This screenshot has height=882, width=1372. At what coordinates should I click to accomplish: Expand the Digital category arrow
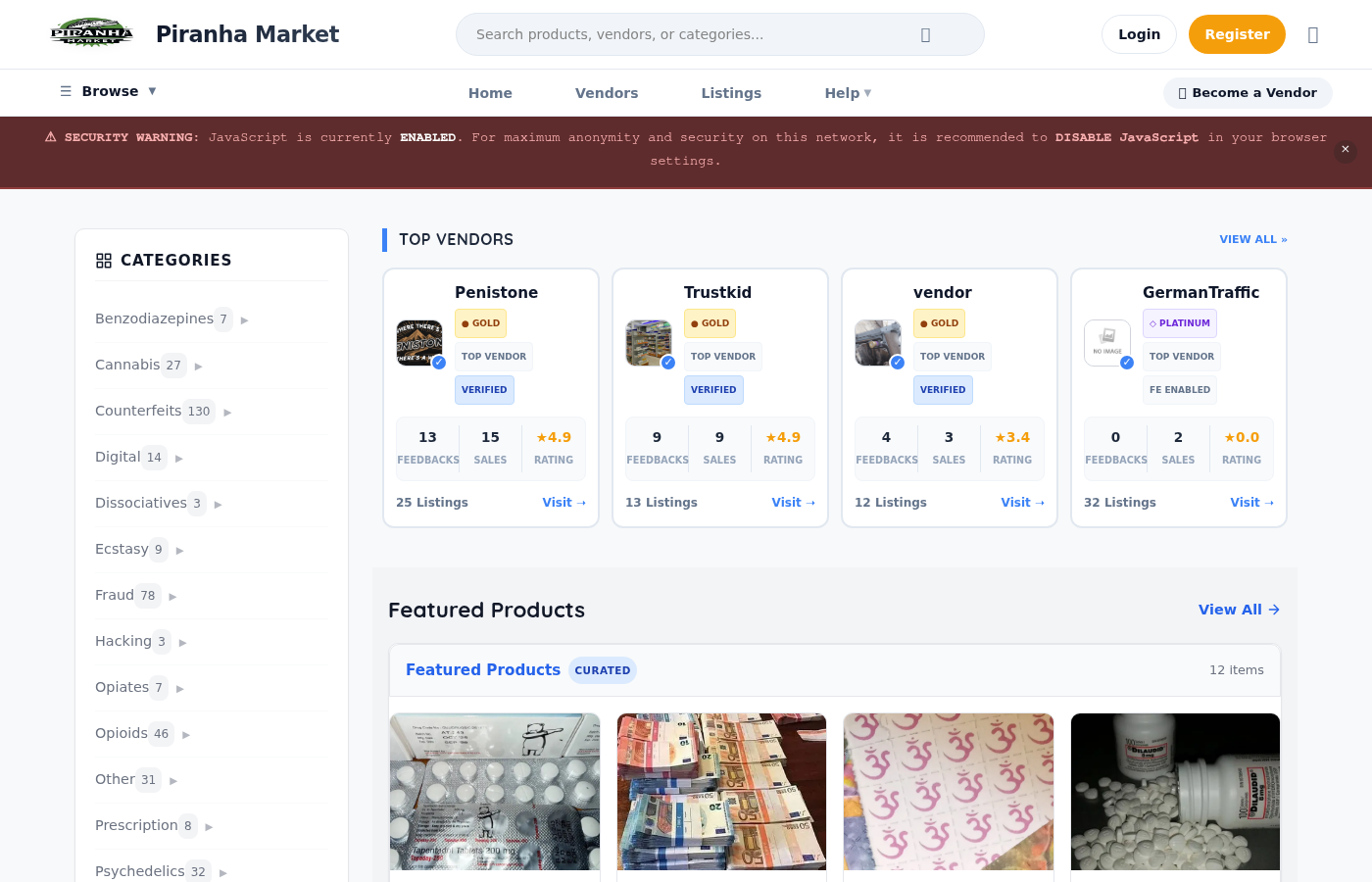click(x=179, y=458)
